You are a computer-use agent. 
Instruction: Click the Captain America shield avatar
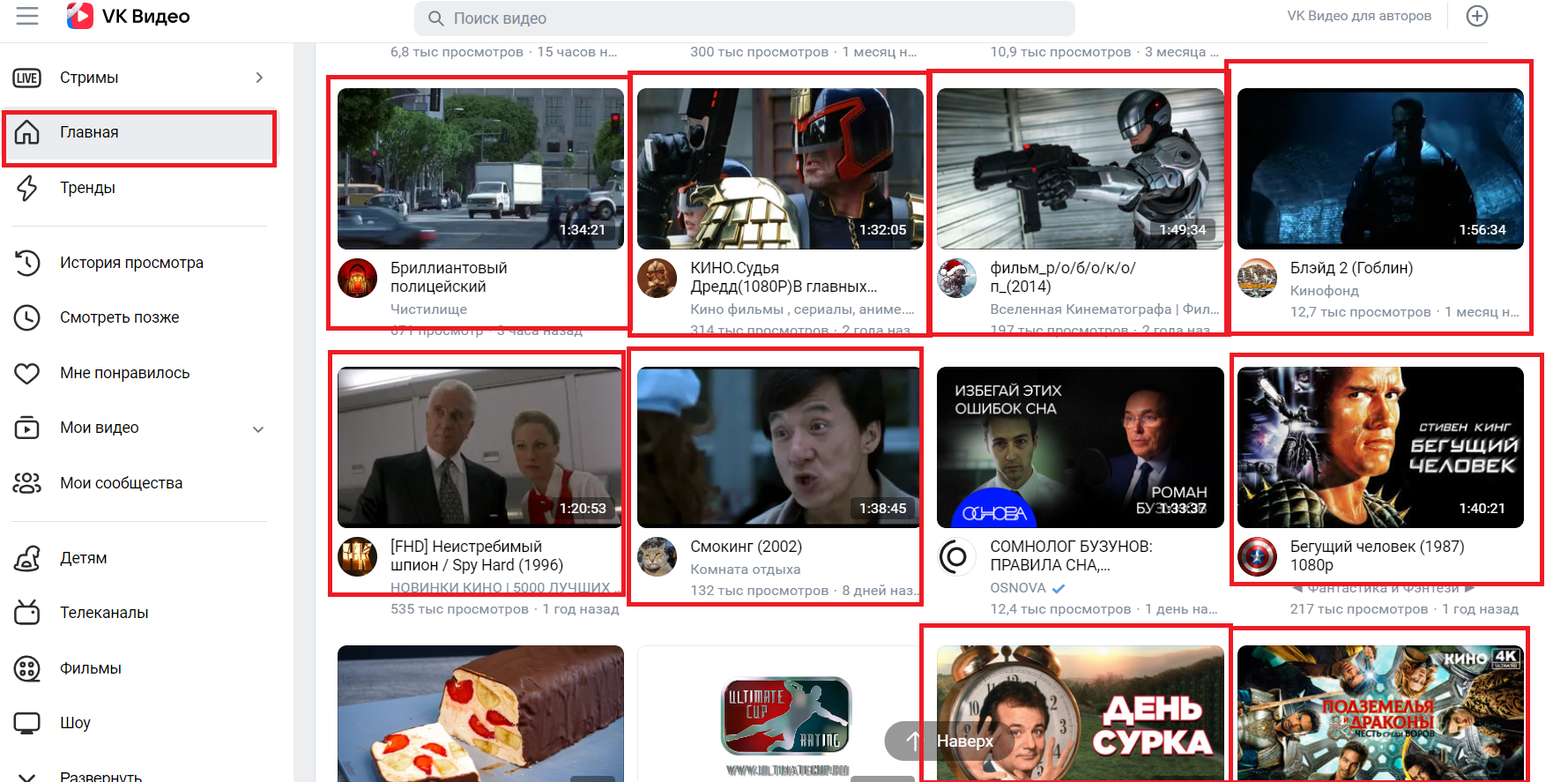click(x=1257, y=557)
